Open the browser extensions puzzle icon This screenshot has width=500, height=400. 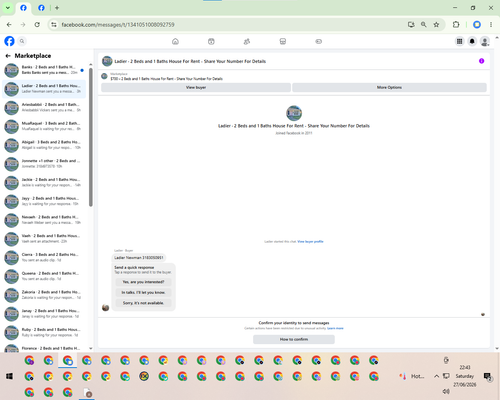coord(456,25)
